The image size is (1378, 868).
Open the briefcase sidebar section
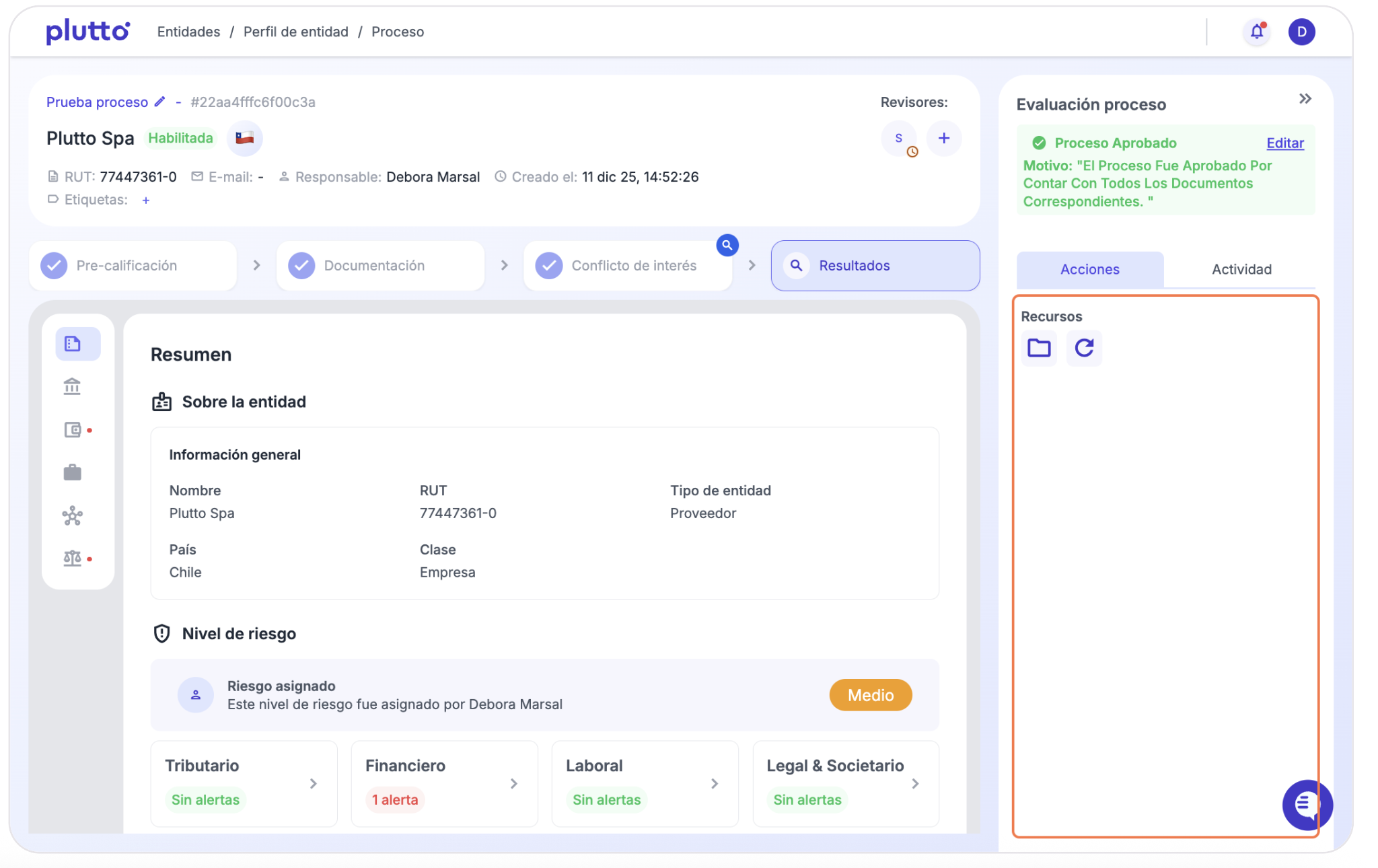[x=72, y=472]
